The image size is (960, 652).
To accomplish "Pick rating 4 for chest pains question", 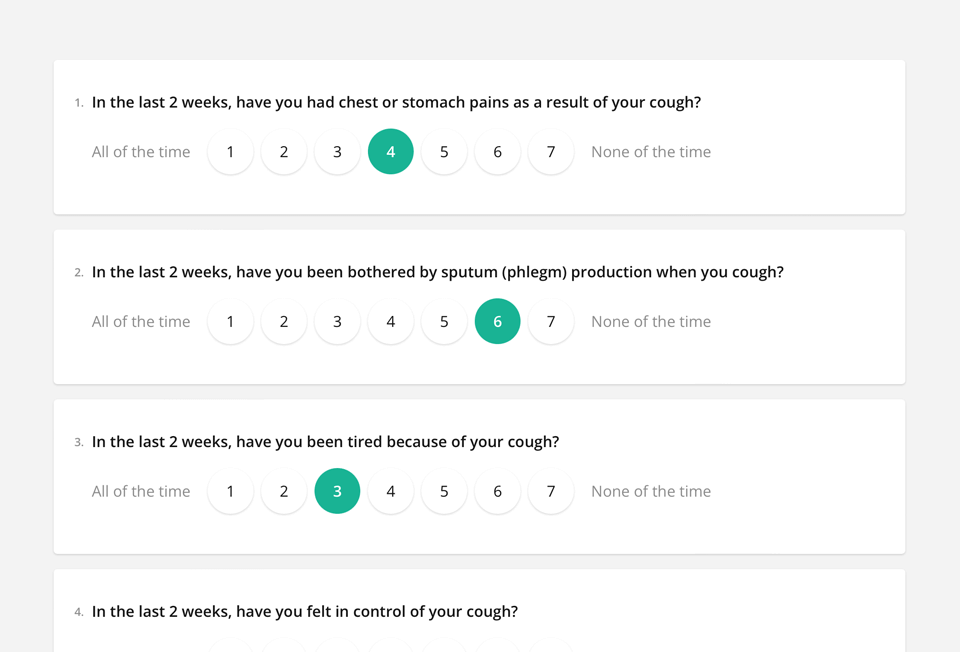I will (391, 152).
